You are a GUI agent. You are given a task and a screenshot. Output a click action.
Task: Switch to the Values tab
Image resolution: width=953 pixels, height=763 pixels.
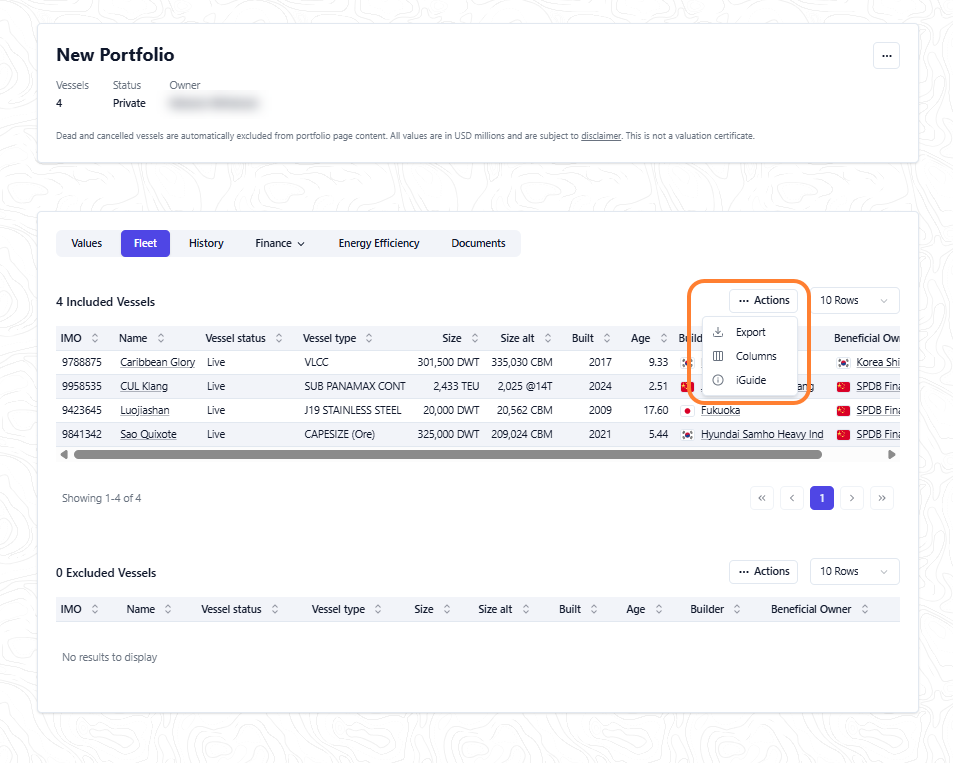pos(86,243)
